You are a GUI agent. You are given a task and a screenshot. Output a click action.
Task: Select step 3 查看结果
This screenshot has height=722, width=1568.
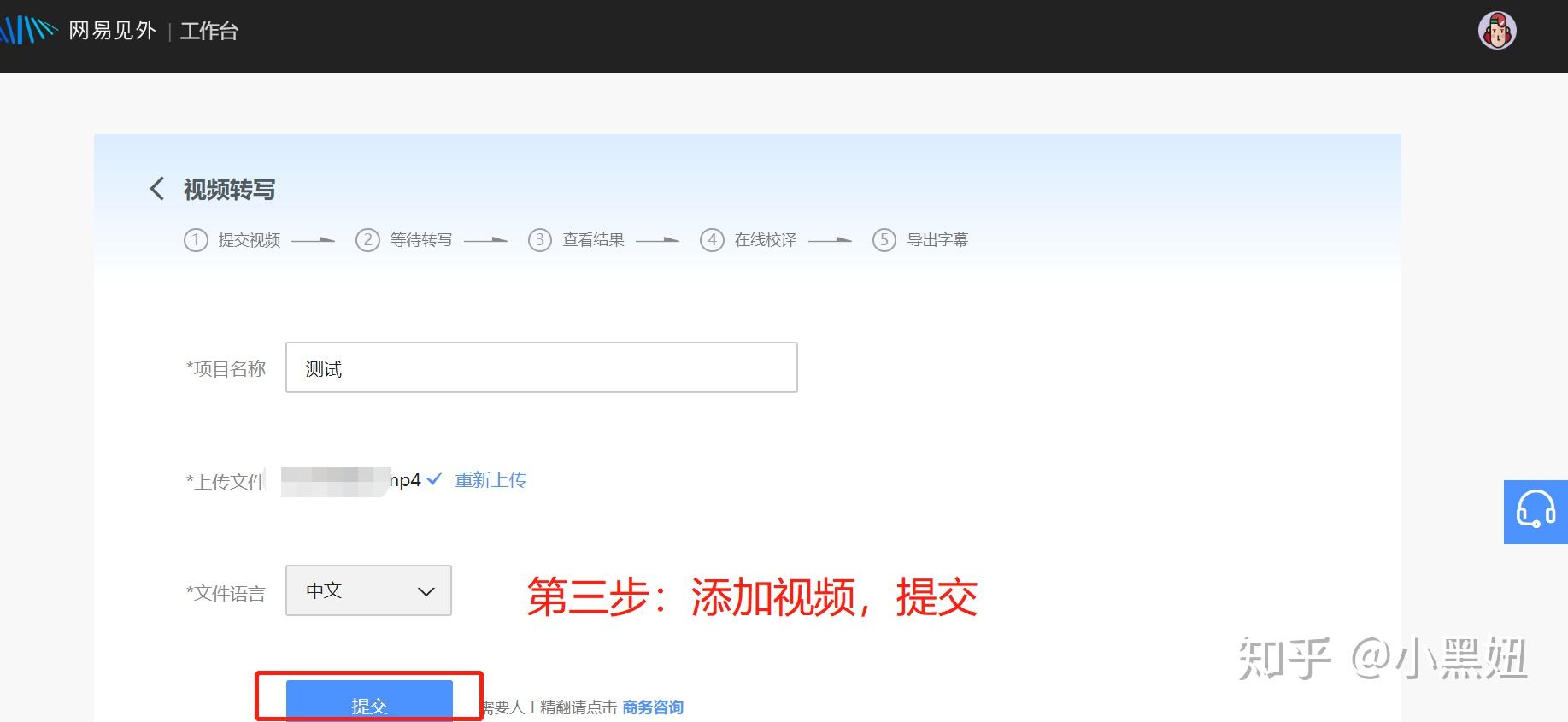577,240
